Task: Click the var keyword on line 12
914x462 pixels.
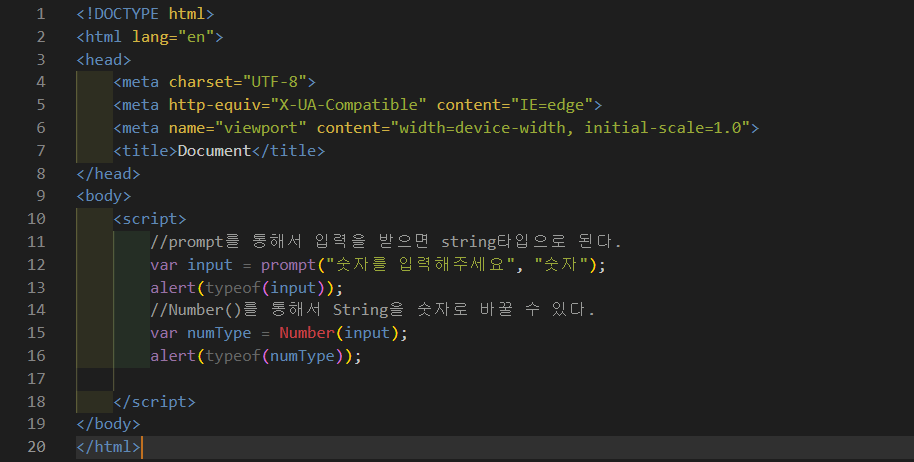Action: [x=164, y=265]
